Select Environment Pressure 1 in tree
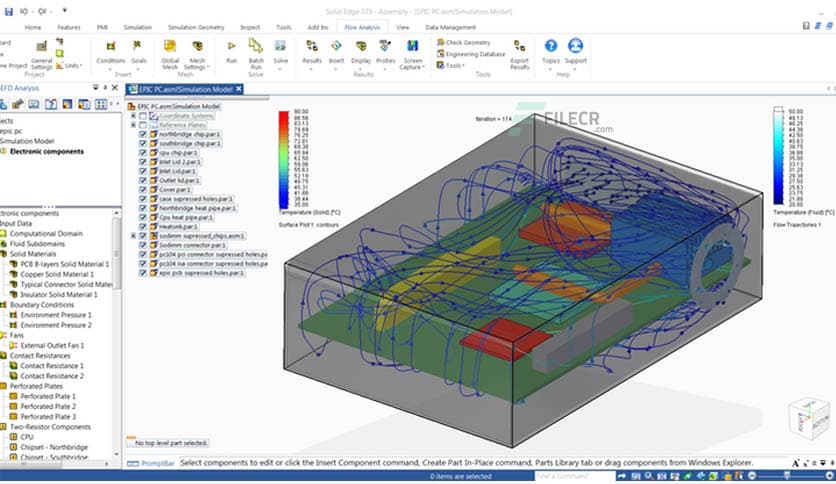This screenshot has width=836, height=484. 55,315
